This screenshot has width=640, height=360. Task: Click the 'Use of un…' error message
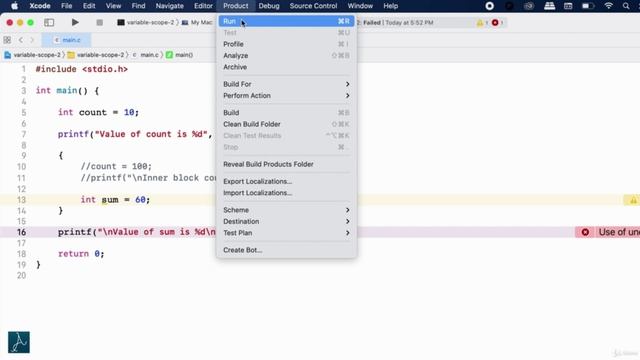pyautogui.click(x=619, y=232)
